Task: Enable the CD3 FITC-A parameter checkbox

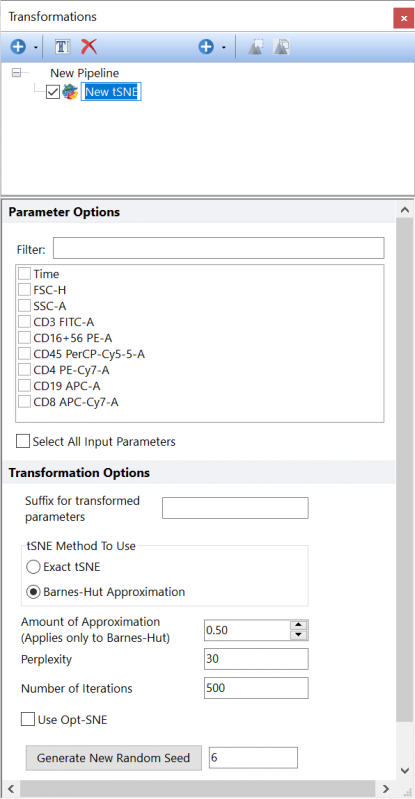Action: [24, 322]
